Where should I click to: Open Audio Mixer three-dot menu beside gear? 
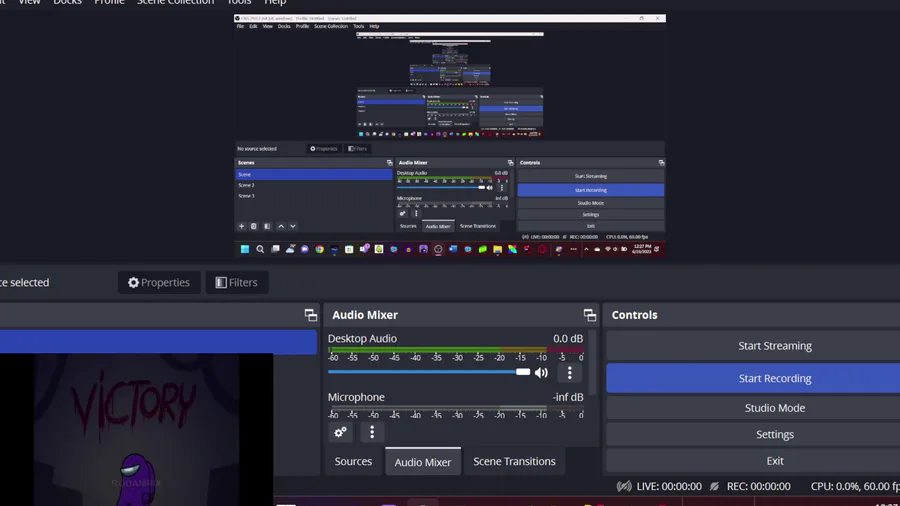(x=372, y=432)
